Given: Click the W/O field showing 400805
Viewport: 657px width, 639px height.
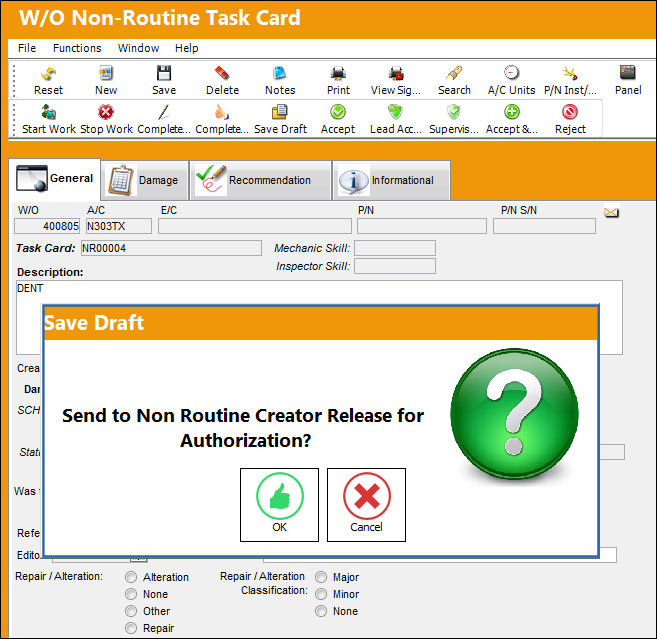Looking at the screenshot, I should coord(47,226).
